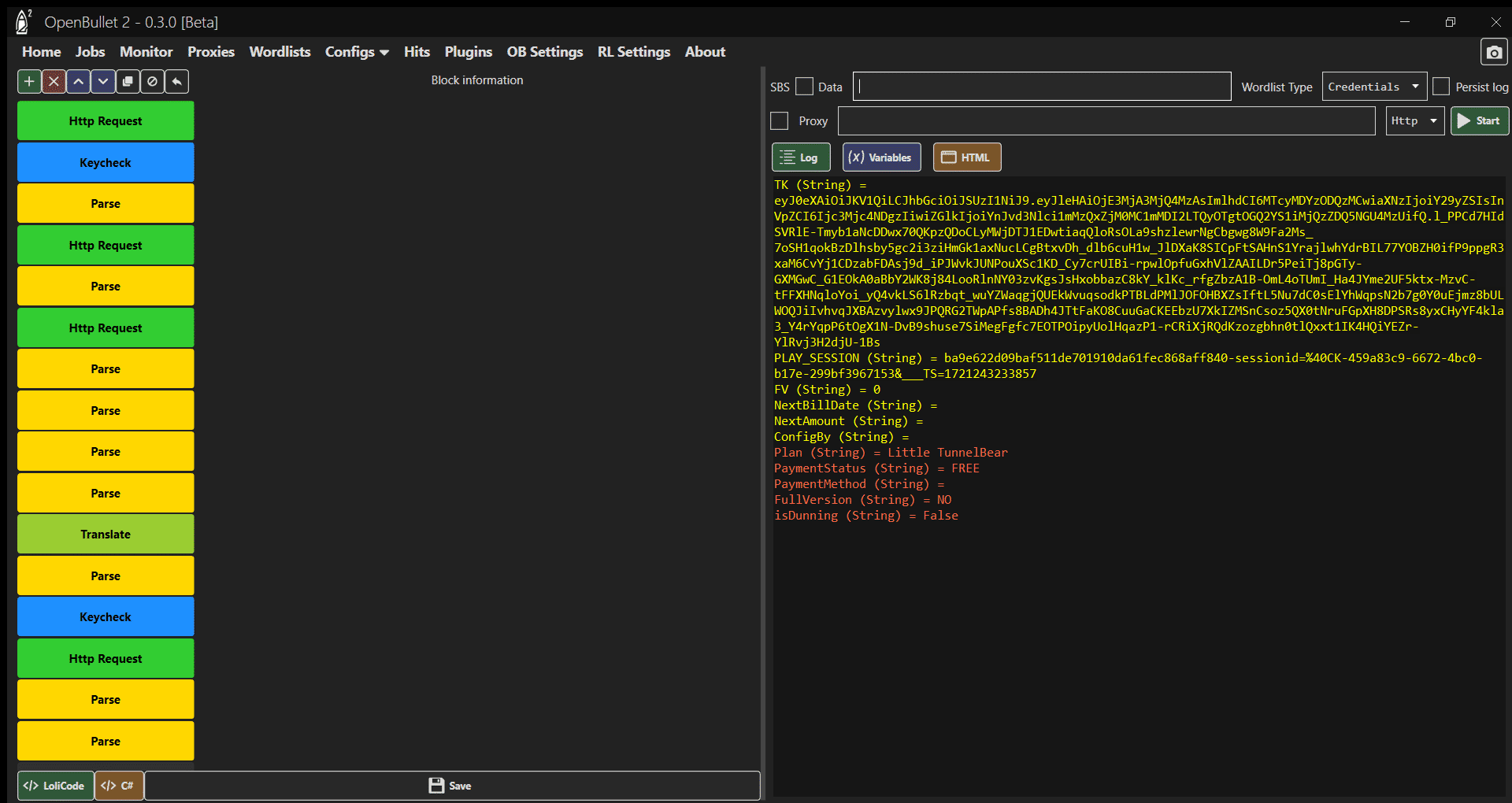
Task: Select the Translate block
Action: point(106,535)
